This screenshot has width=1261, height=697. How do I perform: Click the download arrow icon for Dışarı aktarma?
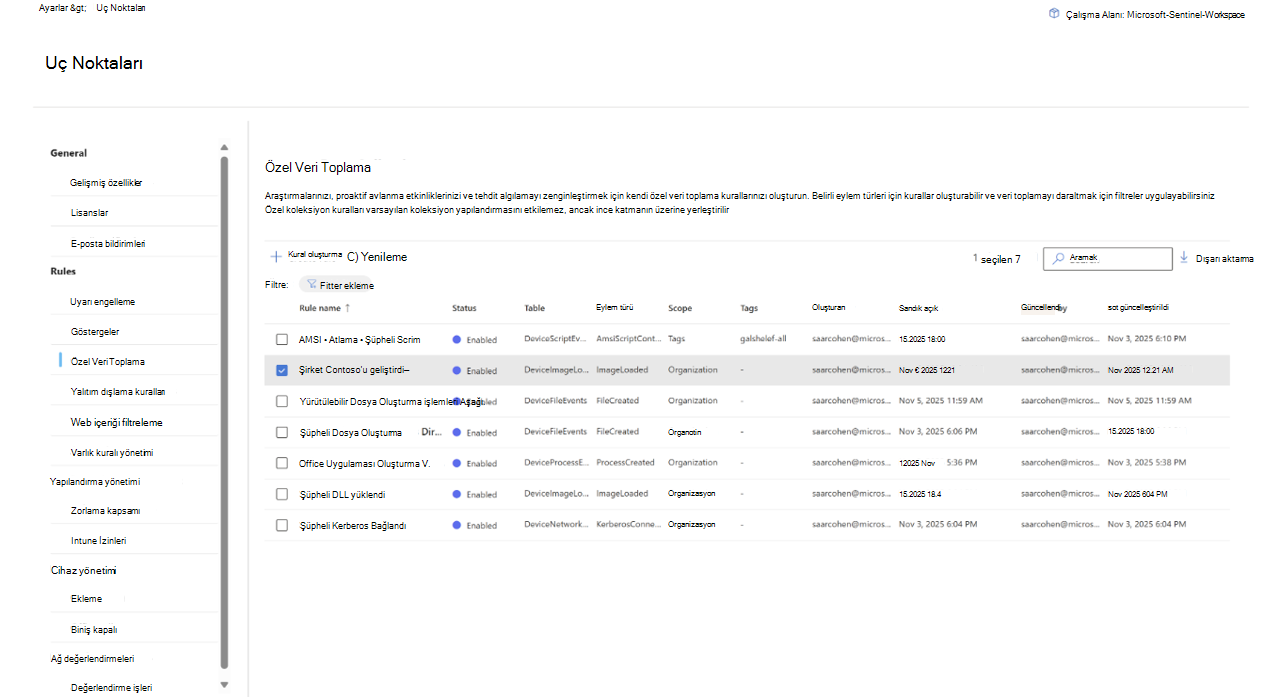pyautogui.click(x=1184, y=257)
